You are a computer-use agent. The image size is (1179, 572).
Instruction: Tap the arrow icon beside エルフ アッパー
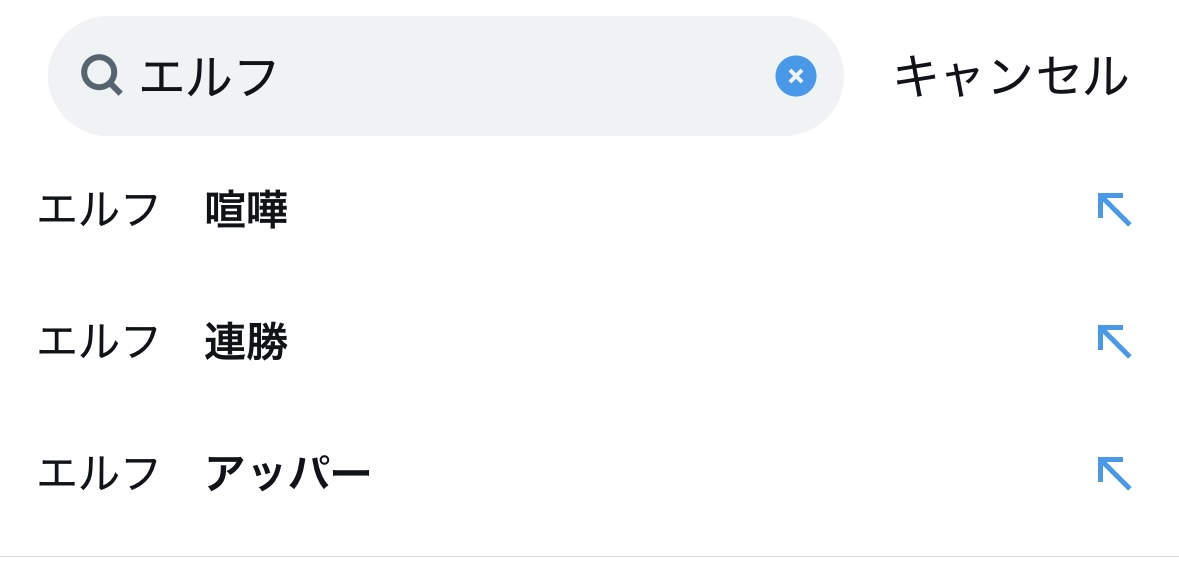[1114, 473]
